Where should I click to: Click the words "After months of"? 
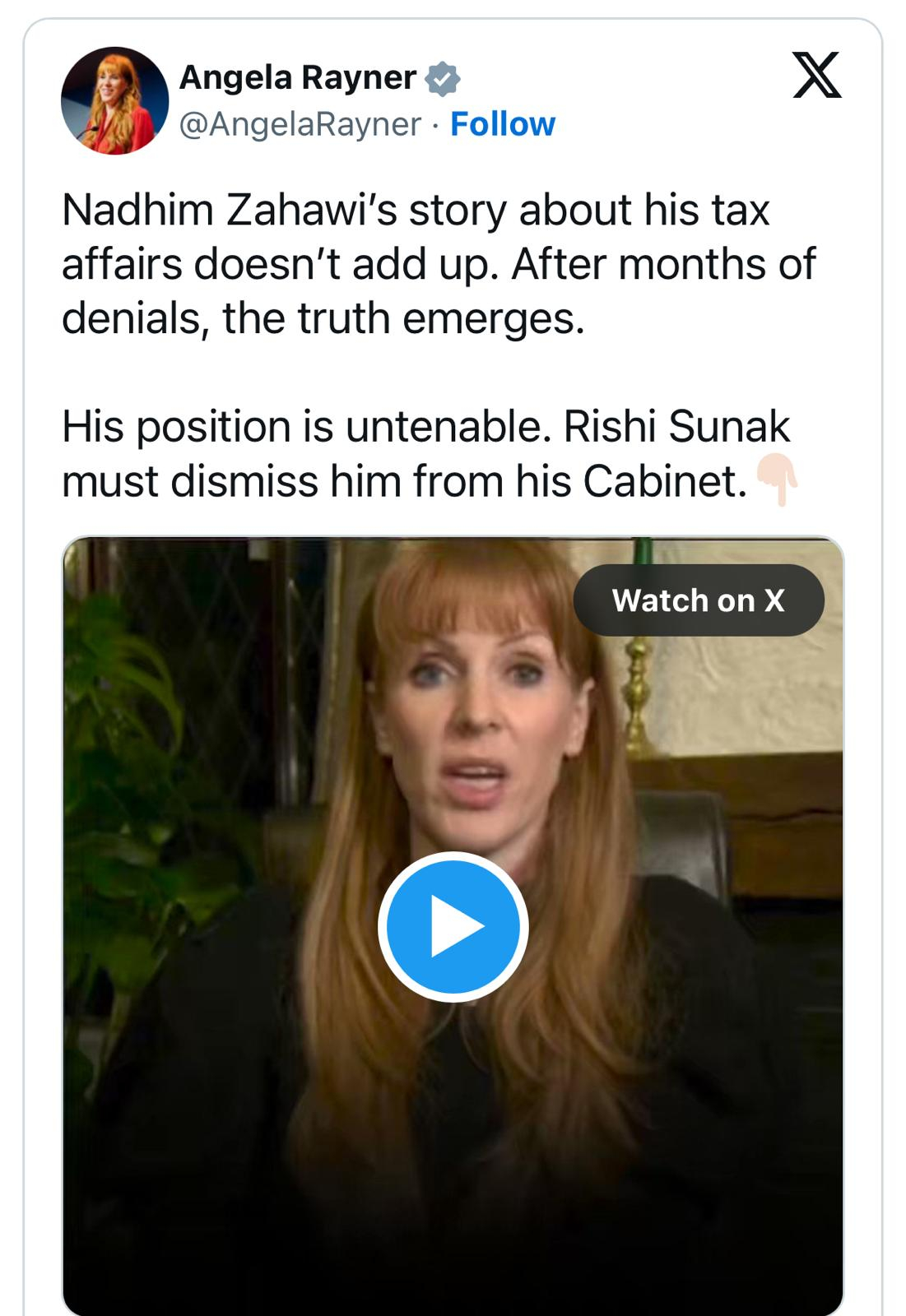(x=663, y=264)
